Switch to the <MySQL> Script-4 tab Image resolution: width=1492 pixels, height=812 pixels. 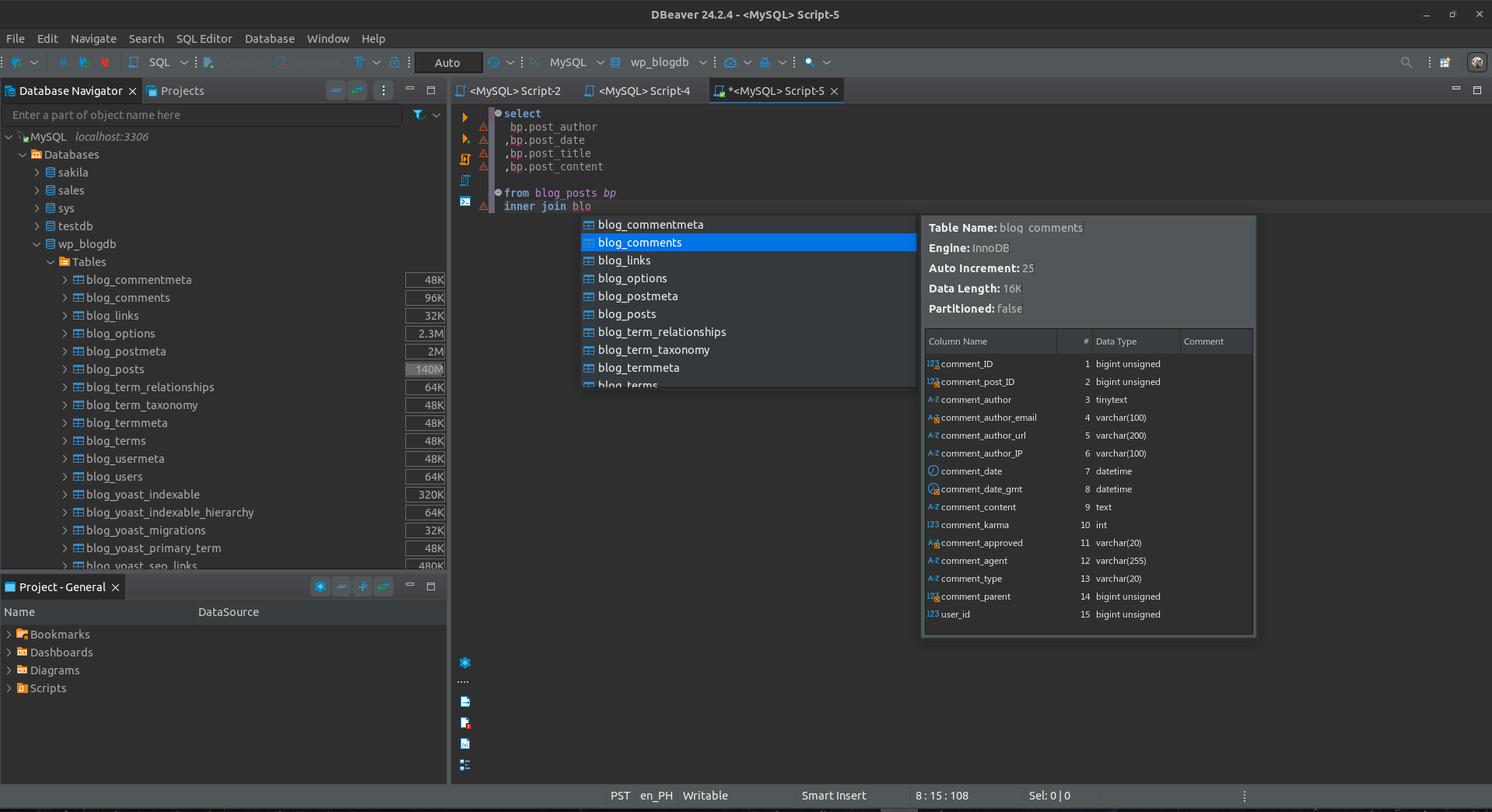point(637,90)
